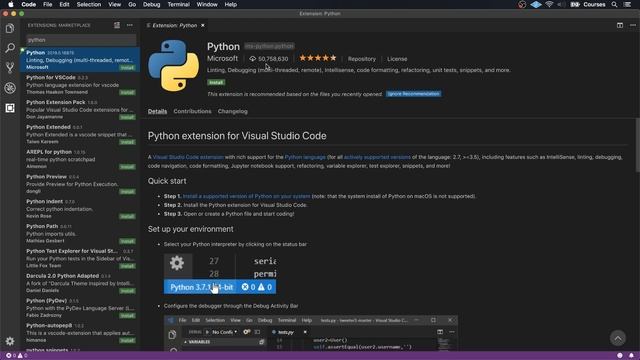Open the Wi-Fi menu bar icon
Viewport: 640px width, 360px height.
pos(549,4)
